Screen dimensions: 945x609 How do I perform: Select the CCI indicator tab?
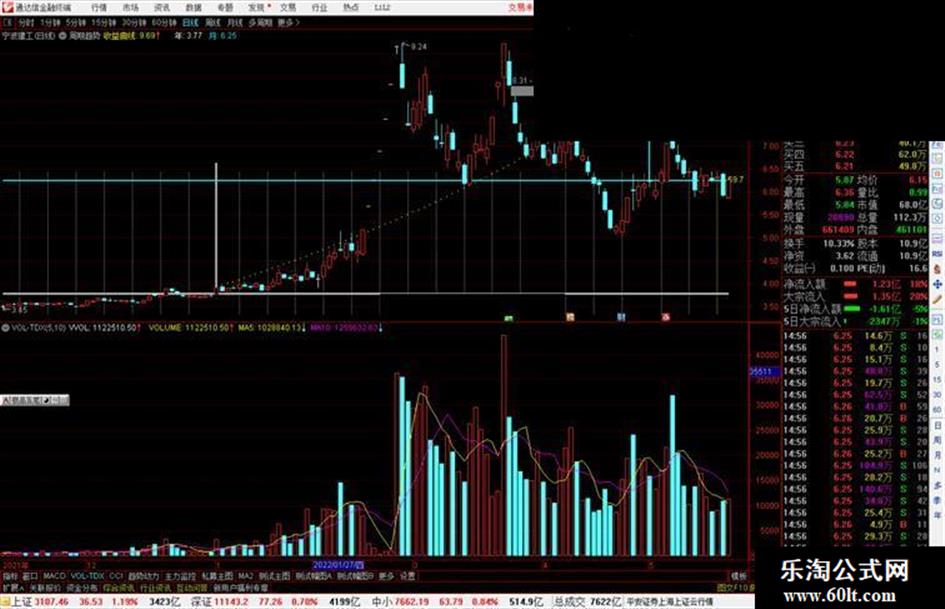tap(116, 576)
